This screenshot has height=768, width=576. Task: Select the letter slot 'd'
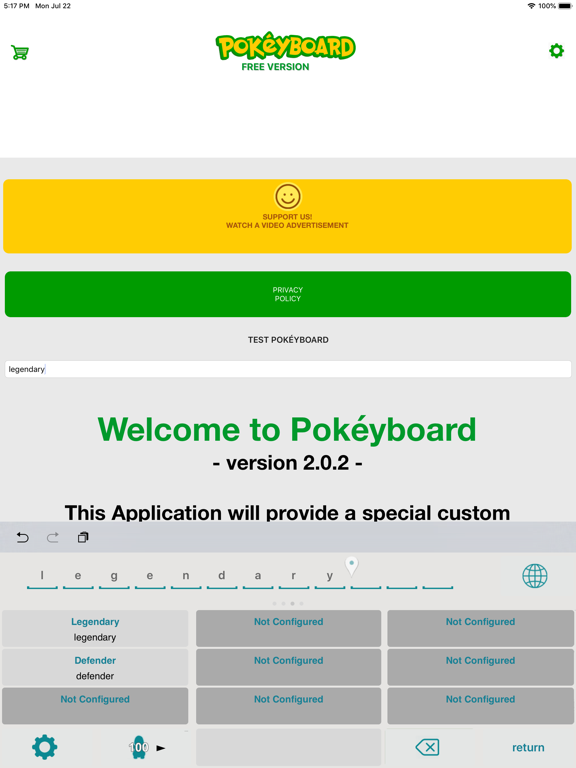[222, 577]
